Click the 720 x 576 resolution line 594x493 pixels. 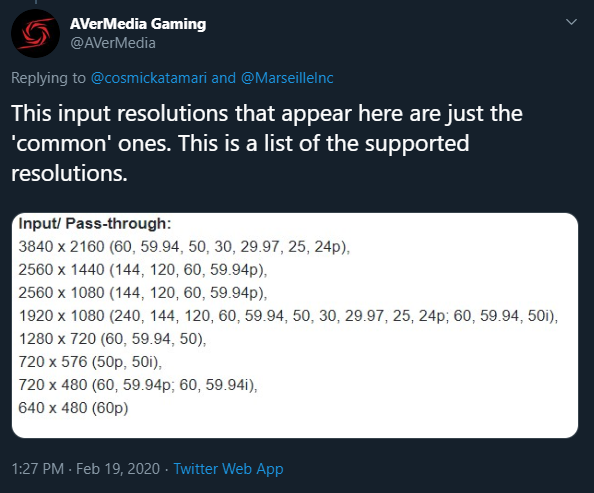(90, 362)
